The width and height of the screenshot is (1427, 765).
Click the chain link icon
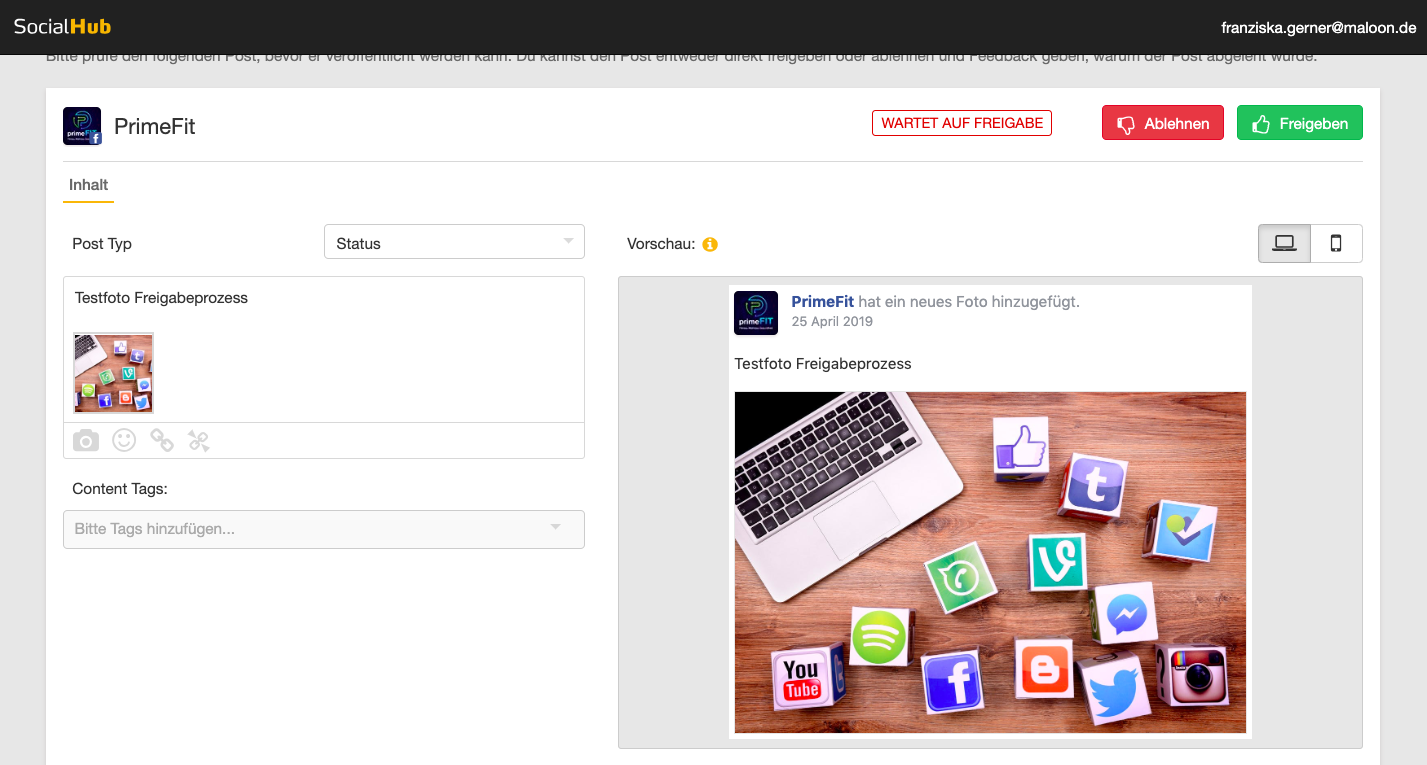[x=162, y=440]
